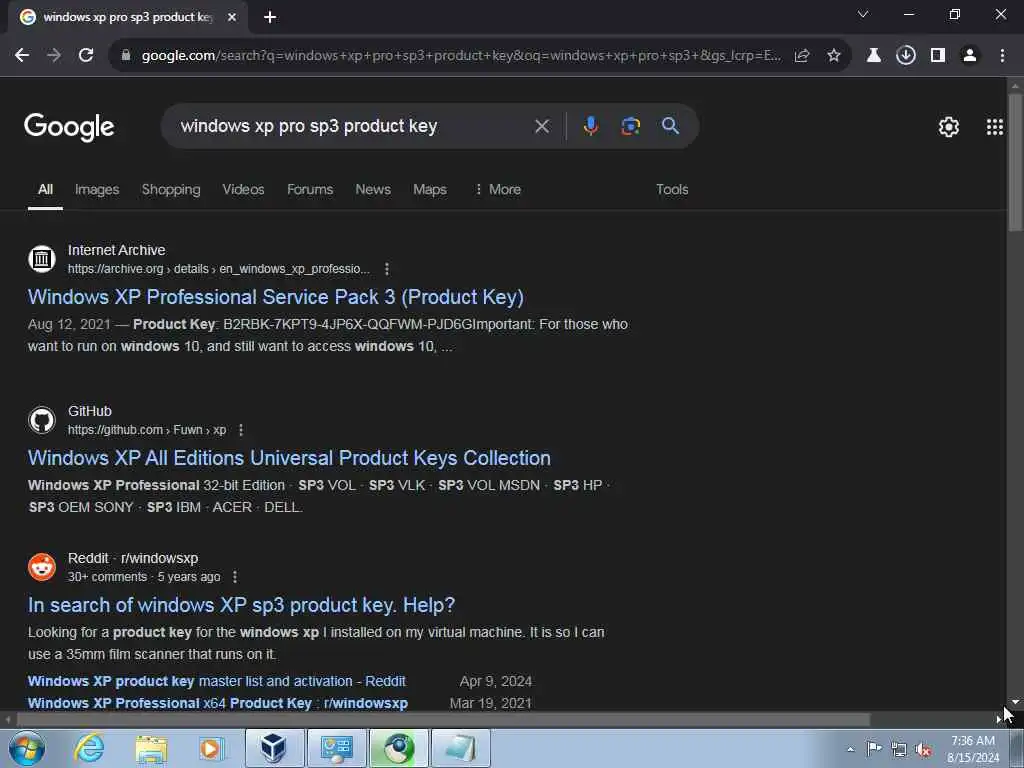Open the Action Center flag icon
The height and width of the screenshot is (768, 1024).
click(x=873, y=748)
